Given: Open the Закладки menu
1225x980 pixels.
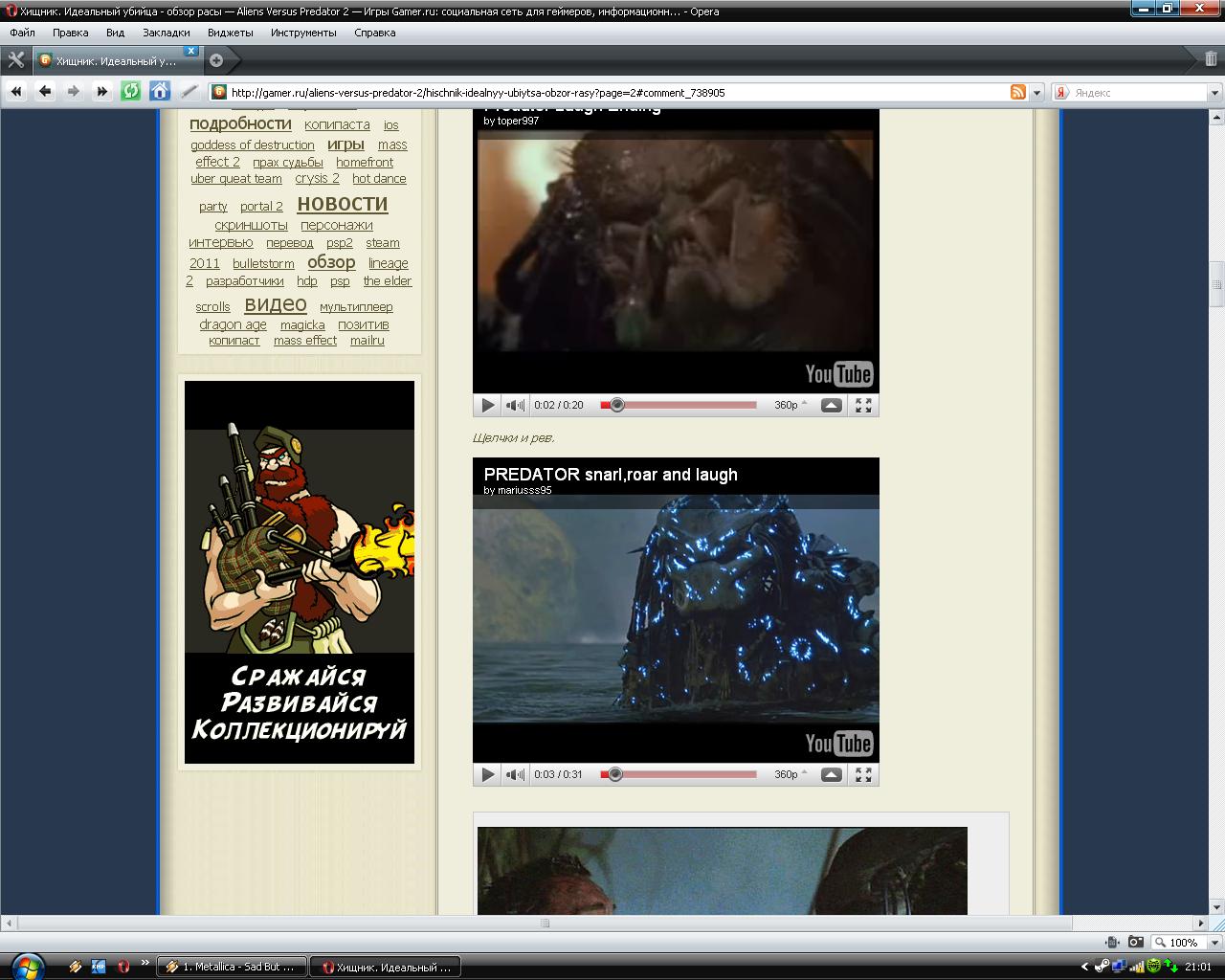Looking at the screenshot, I should (x=166, y=33).
